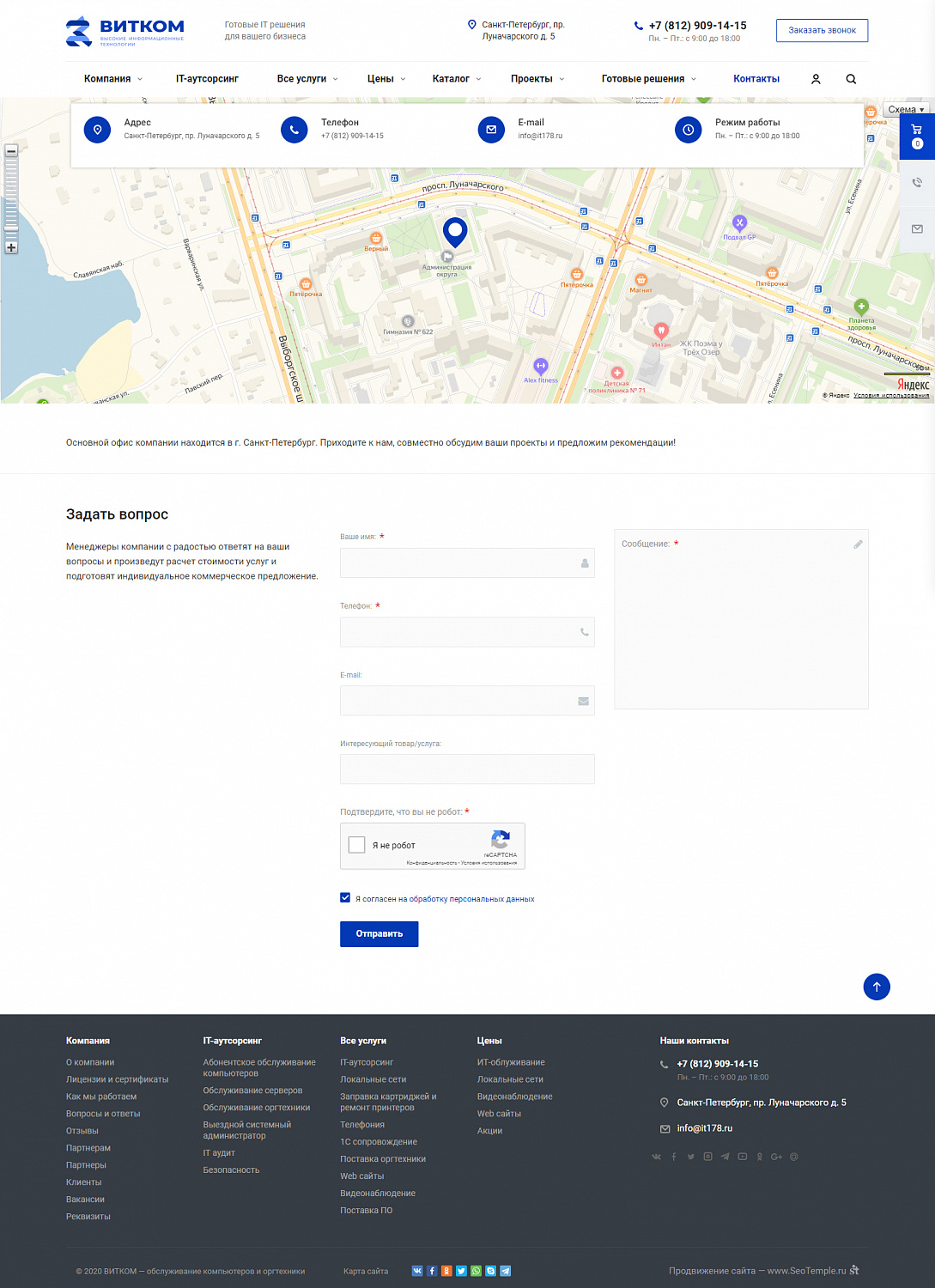Click the blue office location pin on the map
Screen dimensions: 935x1288
pos(455,232)
